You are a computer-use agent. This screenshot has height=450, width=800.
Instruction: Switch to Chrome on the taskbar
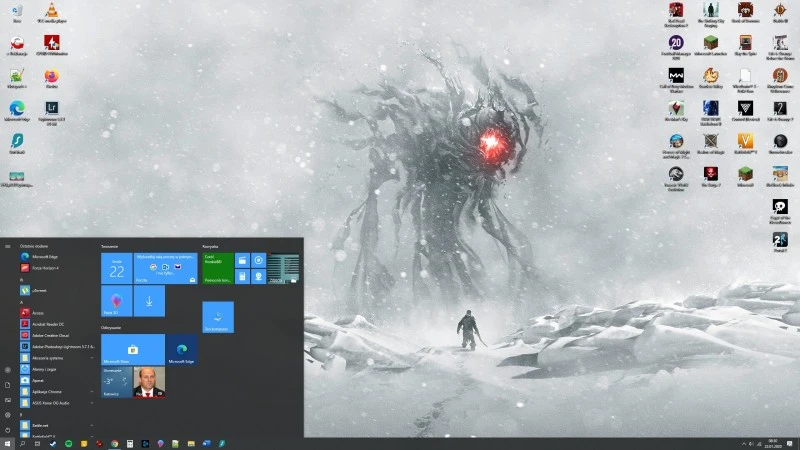114,444
